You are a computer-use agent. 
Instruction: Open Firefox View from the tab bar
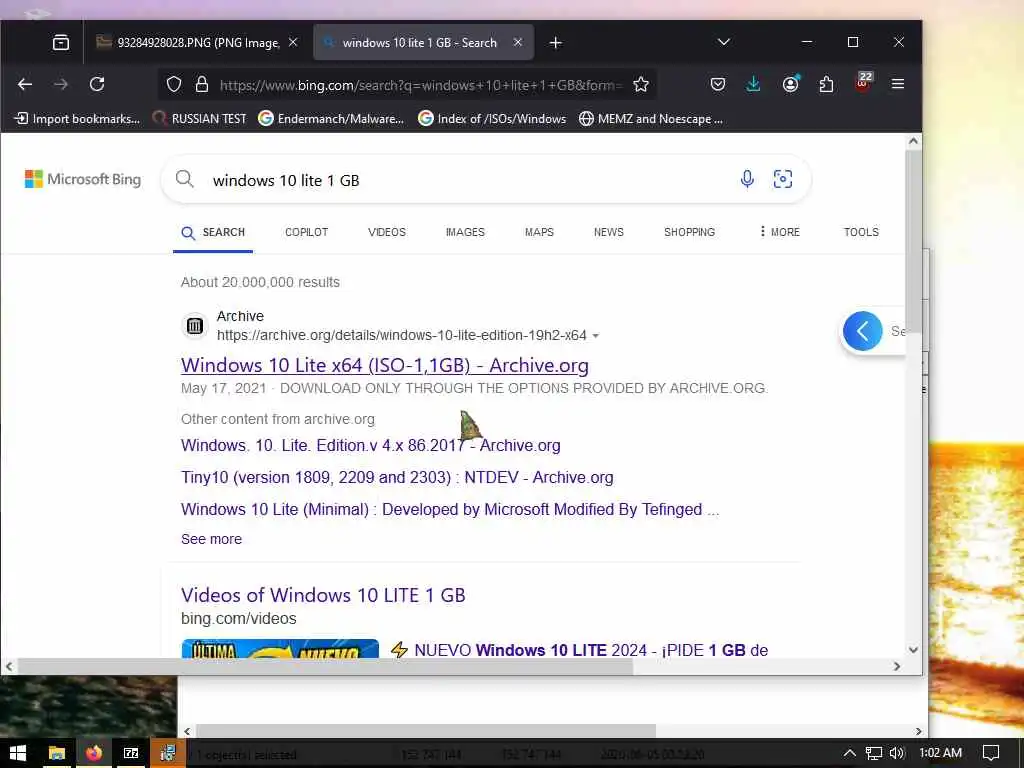click(61, 42)
